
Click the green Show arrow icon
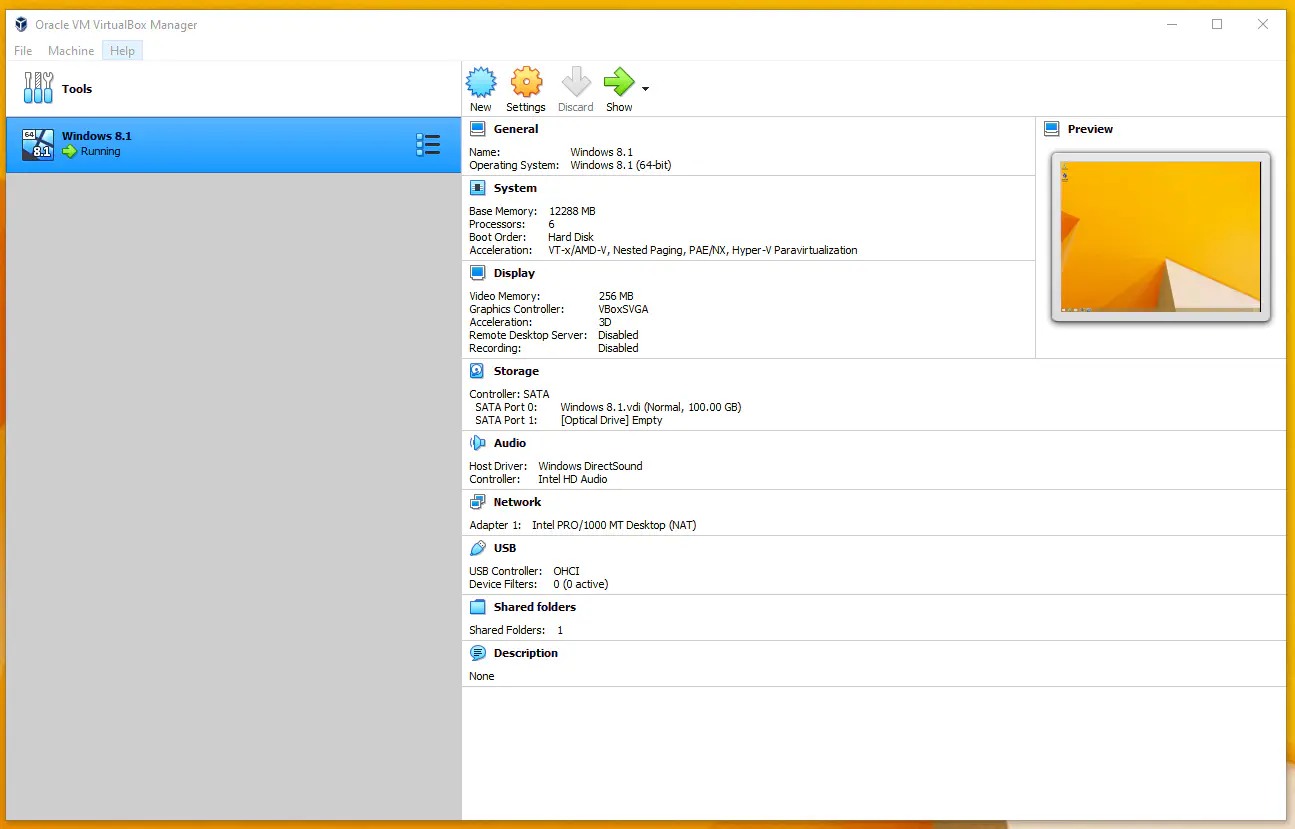click(618, 82)
